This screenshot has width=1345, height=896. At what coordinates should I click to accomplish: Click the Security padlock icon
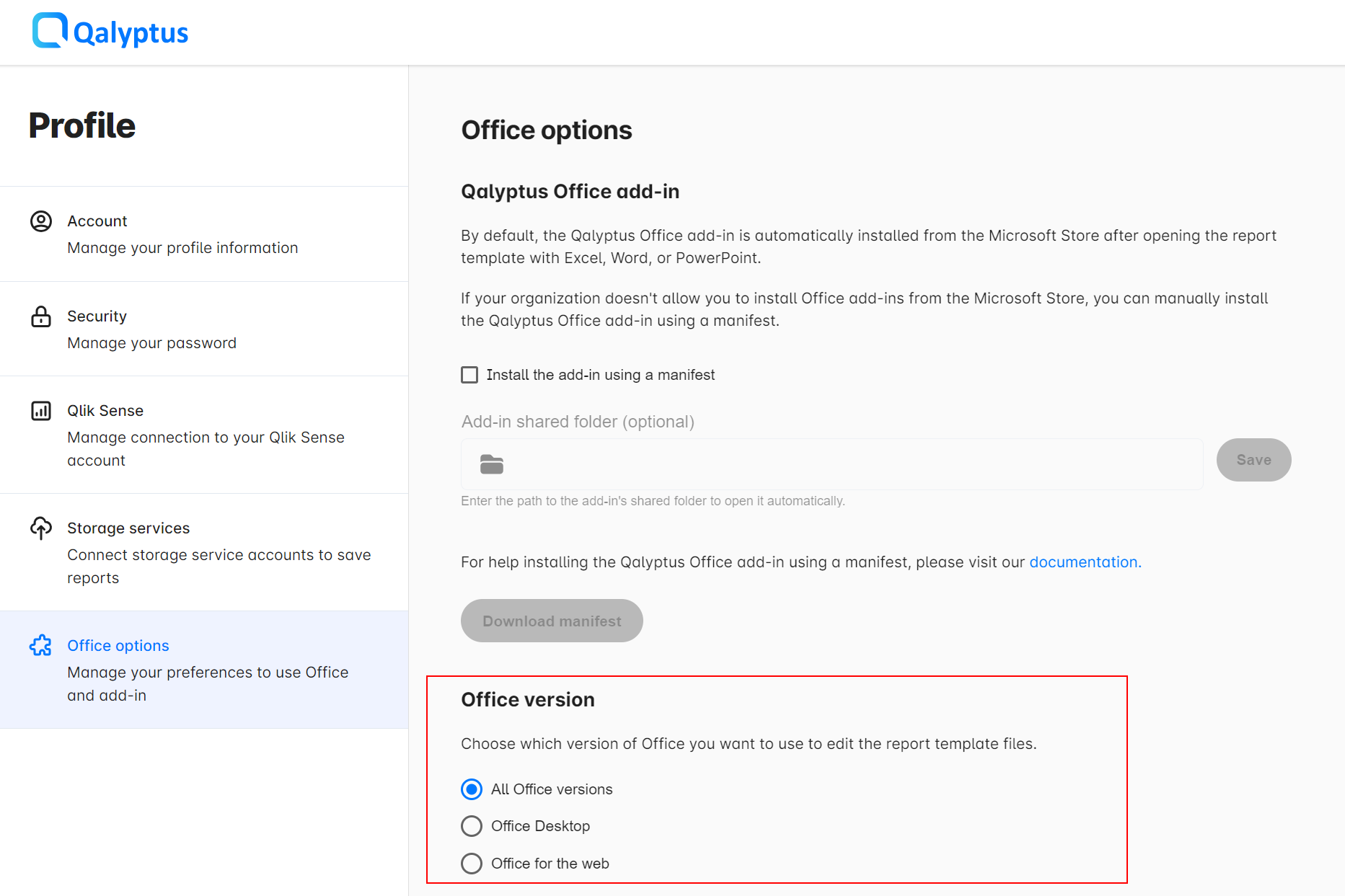pos(41,316)
